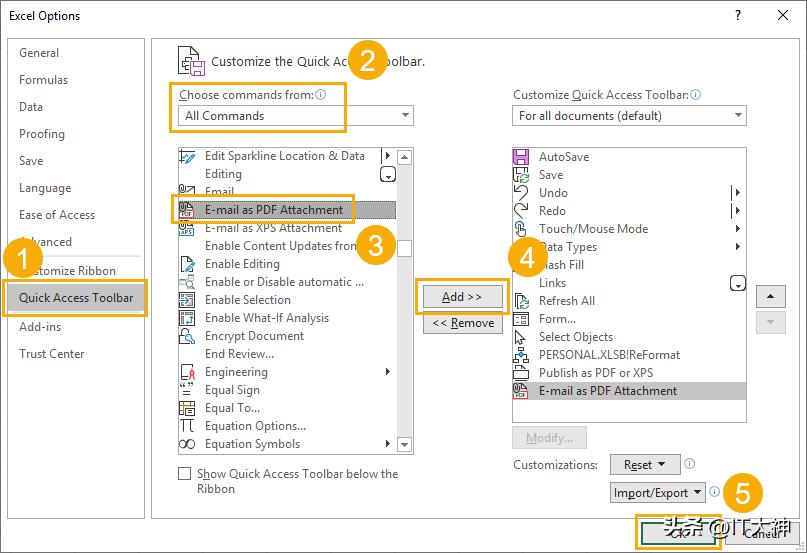Click the Publish as PDF or XPS icon

(521, 373)
